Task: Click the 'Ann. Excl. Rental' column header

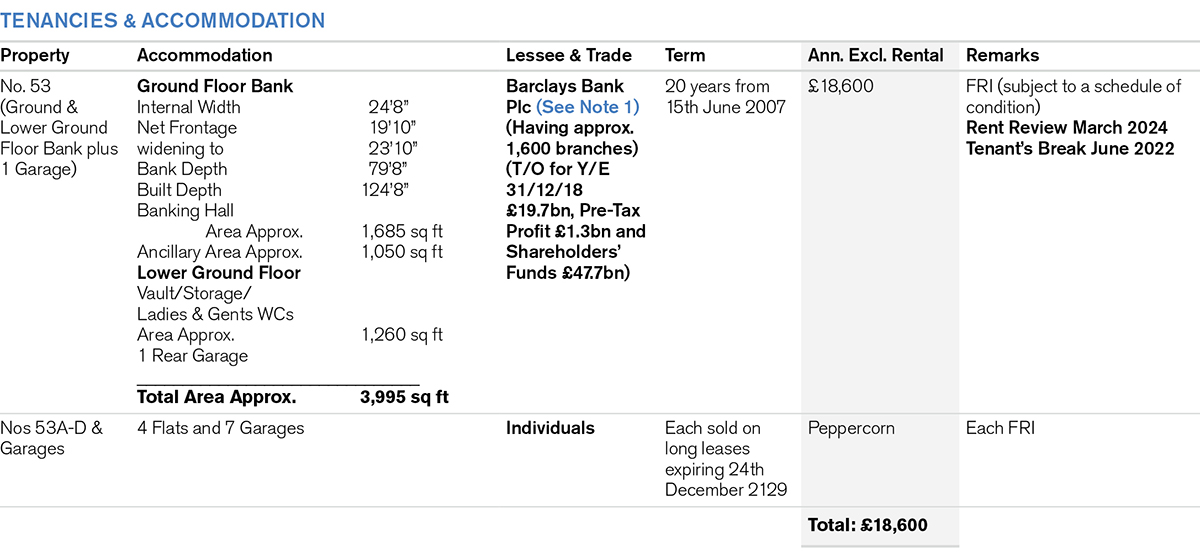Action: point(874,56)
